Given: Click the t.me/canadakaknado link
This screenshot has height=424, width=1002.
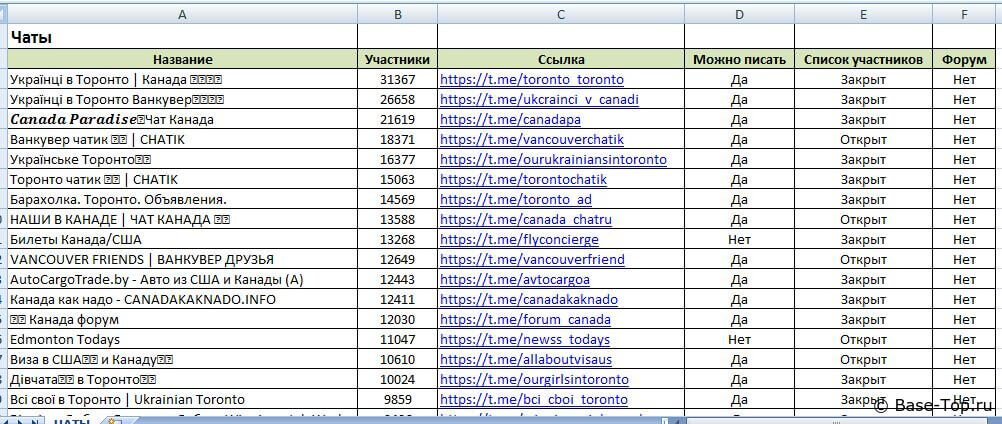Looking at the screenshot, I should [x=529, y=299].
